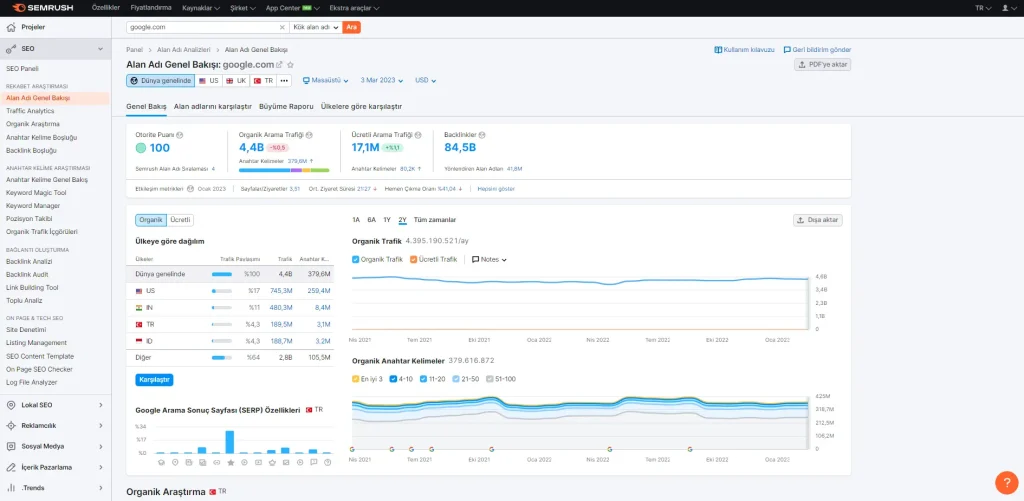Click the orange Ara search button
This screenshot has height=501, width=1024.
pos(351,27)
